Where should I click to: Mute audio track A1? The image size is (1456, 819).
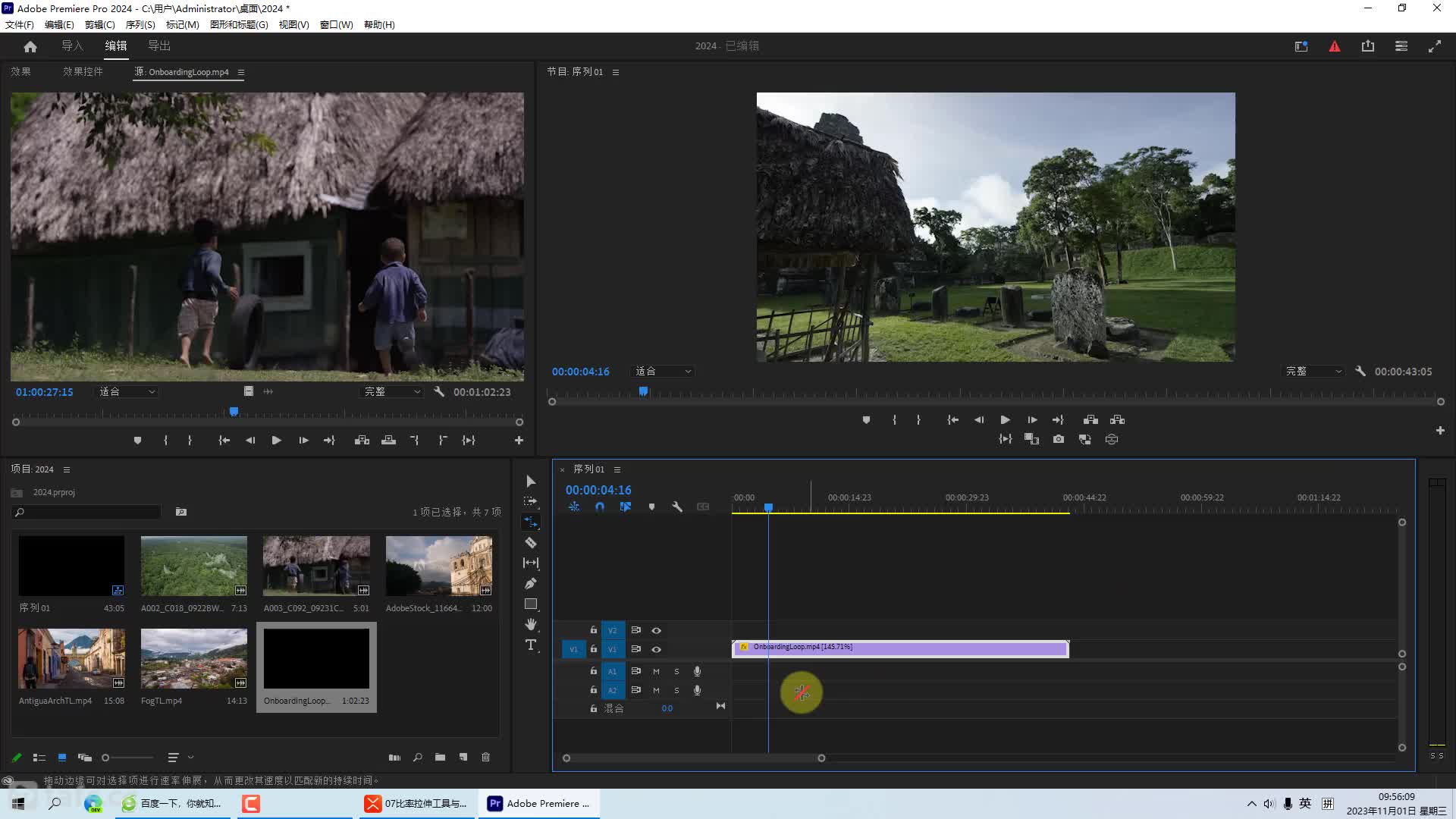pyautogui.click(x=657, y=672)
